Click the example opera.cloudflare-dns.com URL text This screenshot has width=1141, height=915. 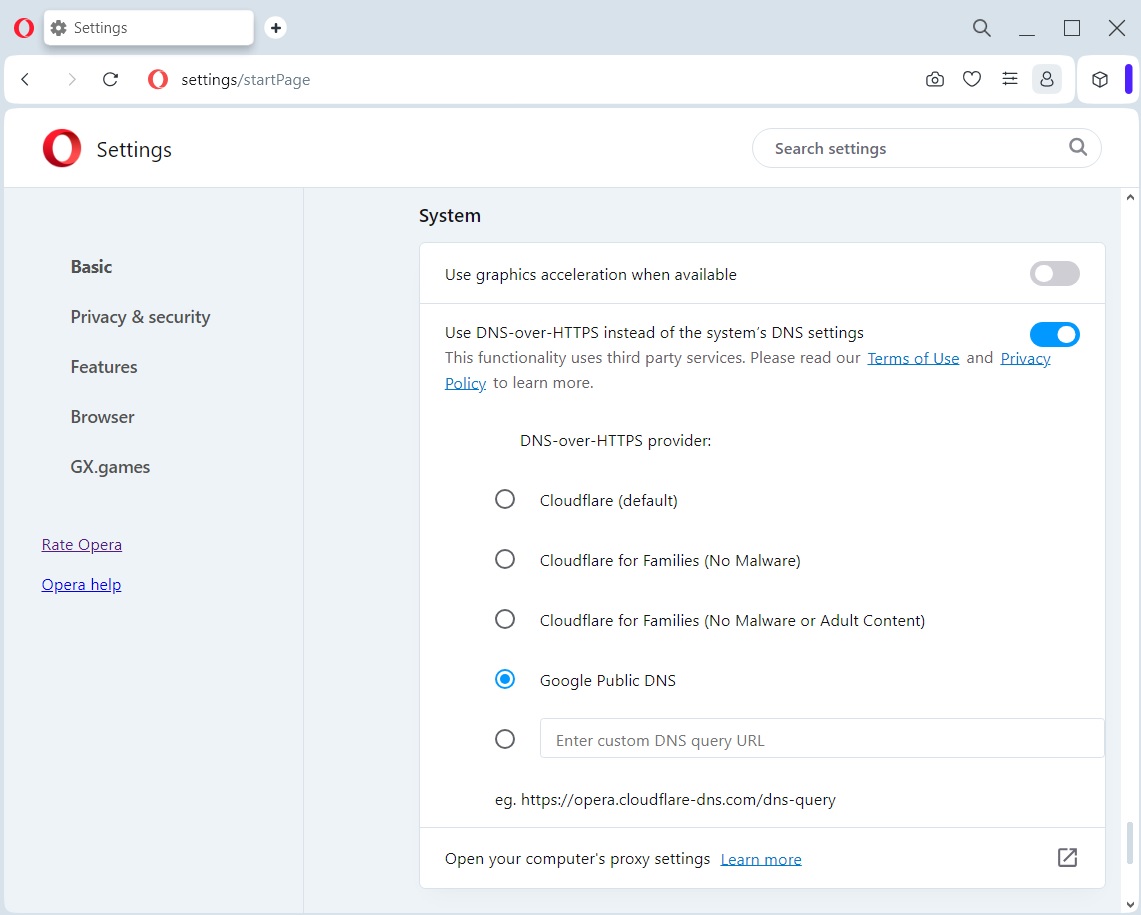pos(665,799)
